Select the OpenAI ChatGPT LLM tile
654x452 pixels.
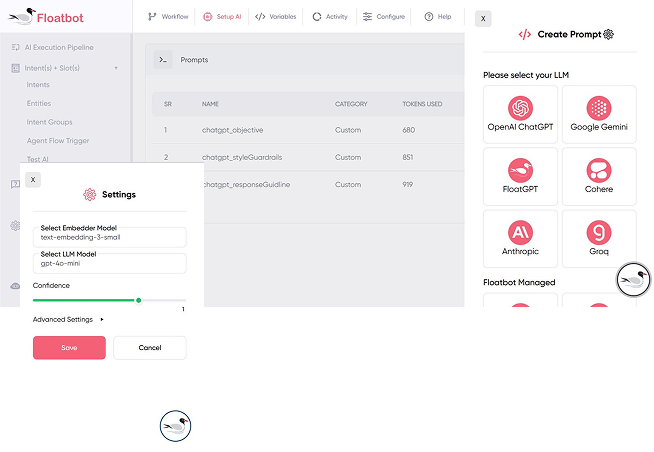coord(520,115)
